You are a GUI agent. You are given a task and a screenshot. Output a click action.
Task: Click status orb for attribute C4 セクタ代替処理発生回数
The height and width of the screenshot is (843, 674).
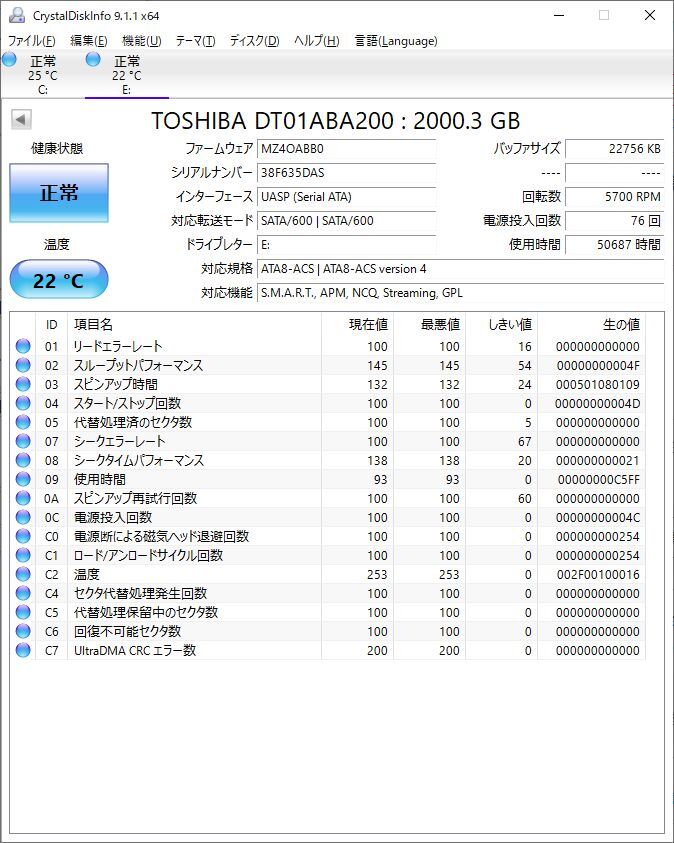[23, 594]
